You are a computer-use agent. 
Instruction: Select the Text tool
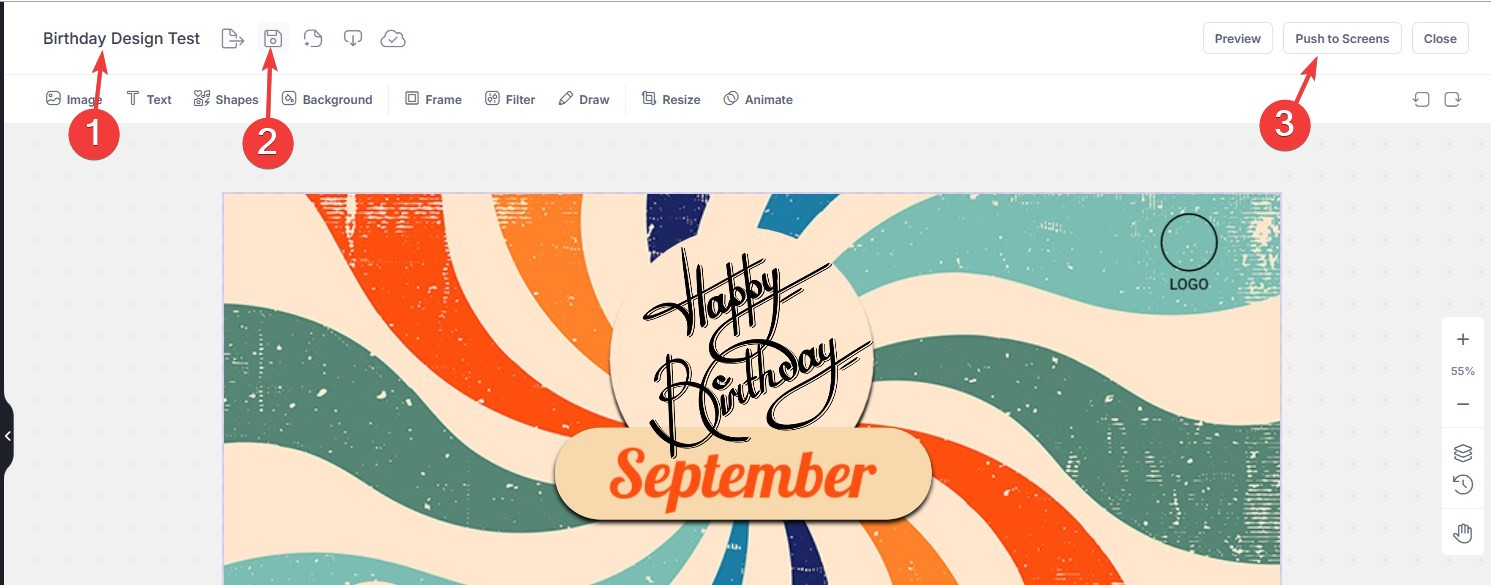[x=149, y=99]
